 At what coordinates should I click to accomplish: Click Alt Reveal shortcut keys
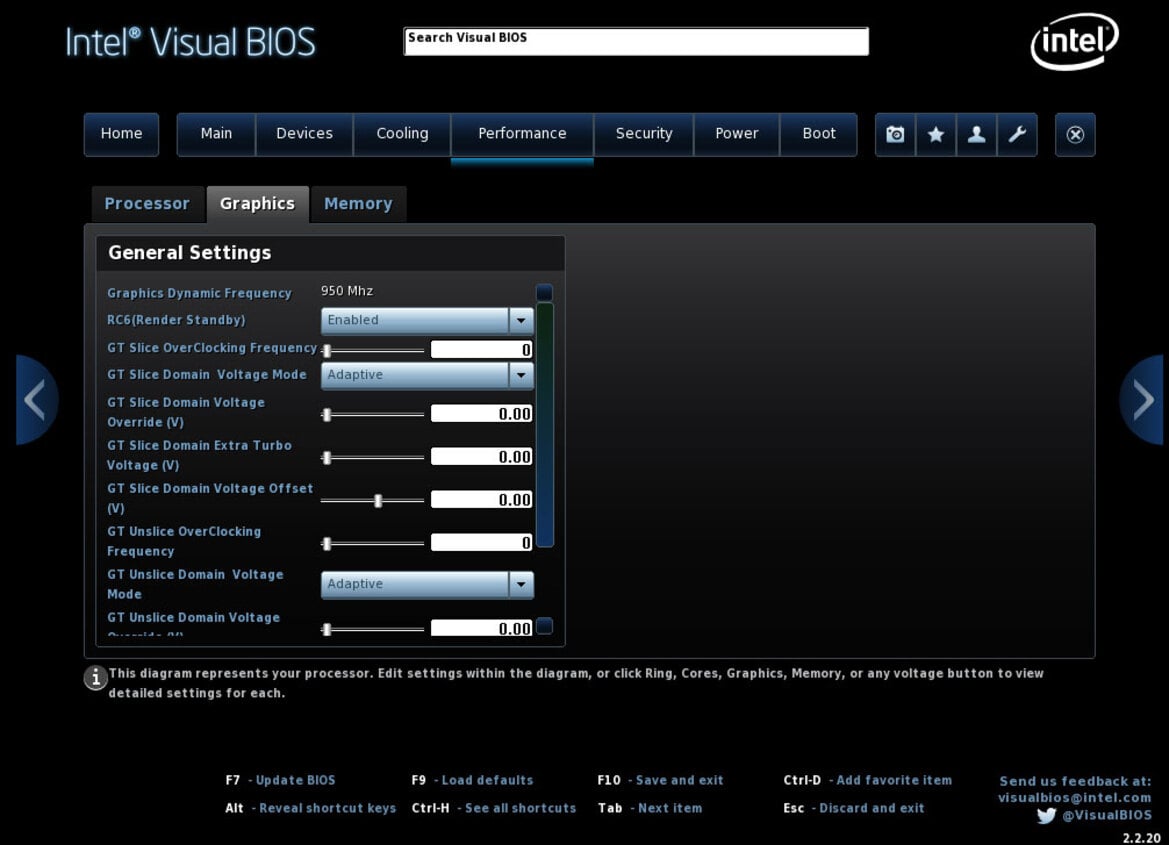311,808
